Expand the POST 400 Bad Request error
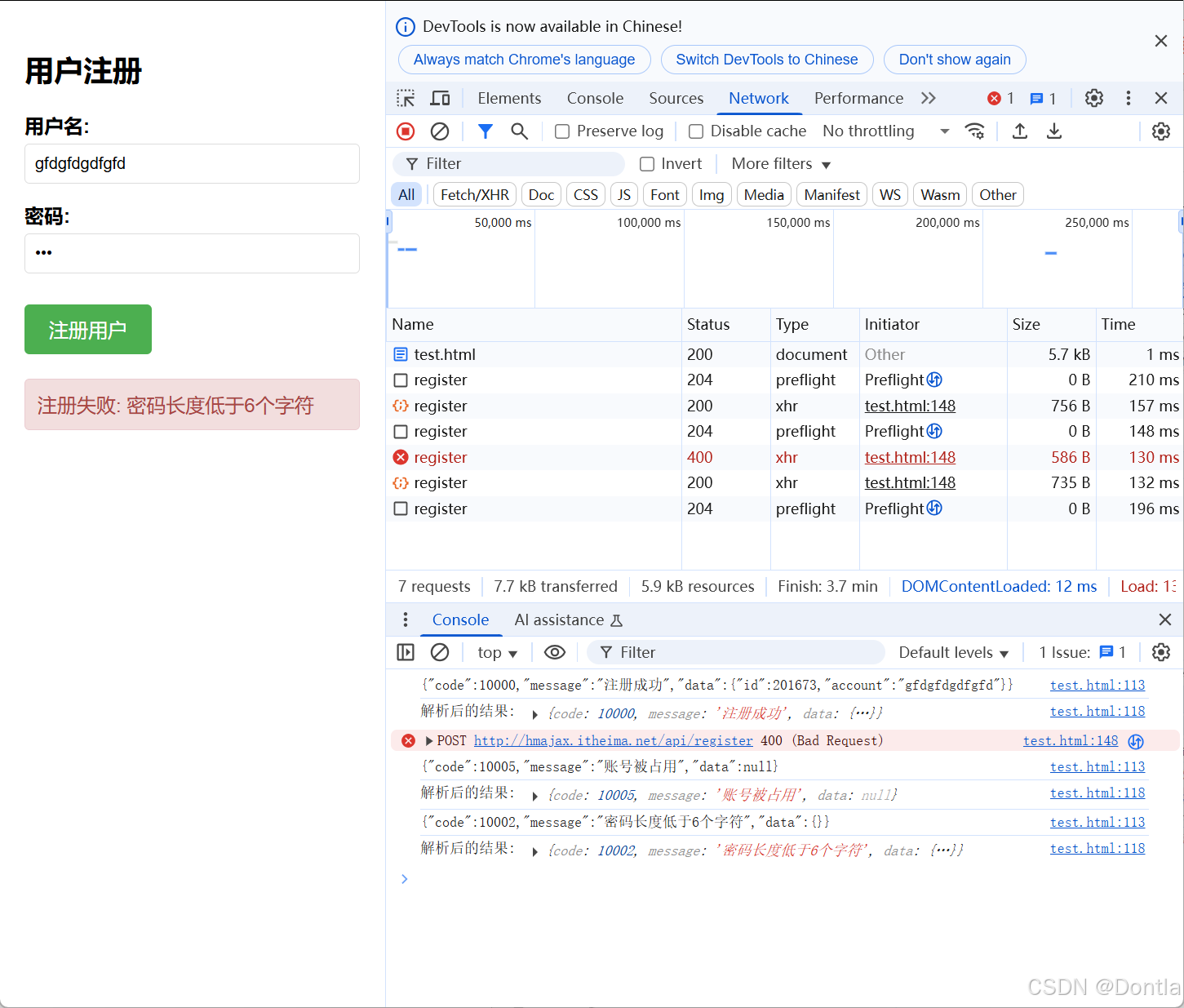The width and height of the screenshot is (1184, 1008). [429, 741]
